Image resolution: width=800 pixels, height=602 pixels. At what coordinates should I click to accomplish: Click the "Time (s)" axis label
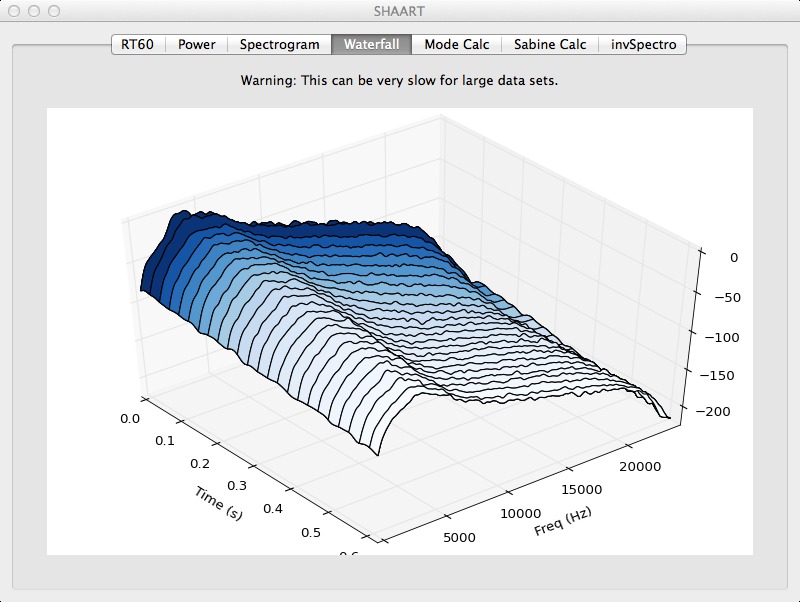click(218, 503)
